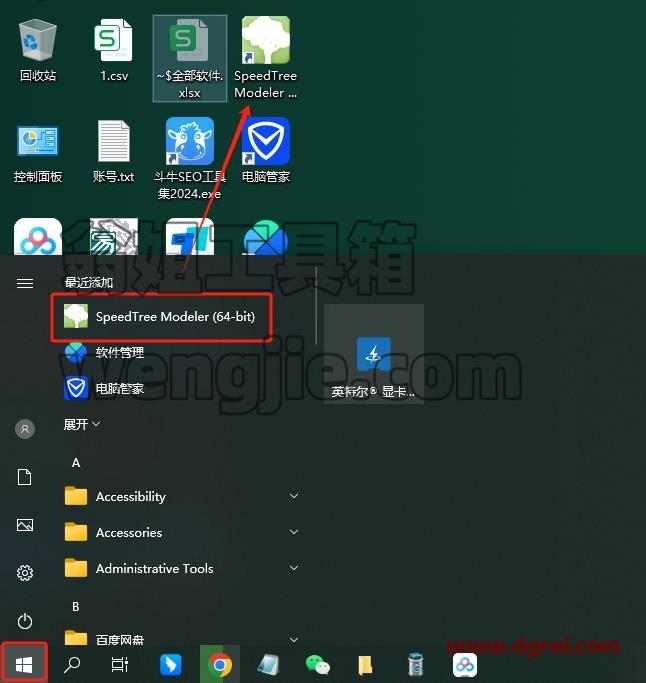
Task: Open the 账号.txt text file
Action: click(114, 152)
